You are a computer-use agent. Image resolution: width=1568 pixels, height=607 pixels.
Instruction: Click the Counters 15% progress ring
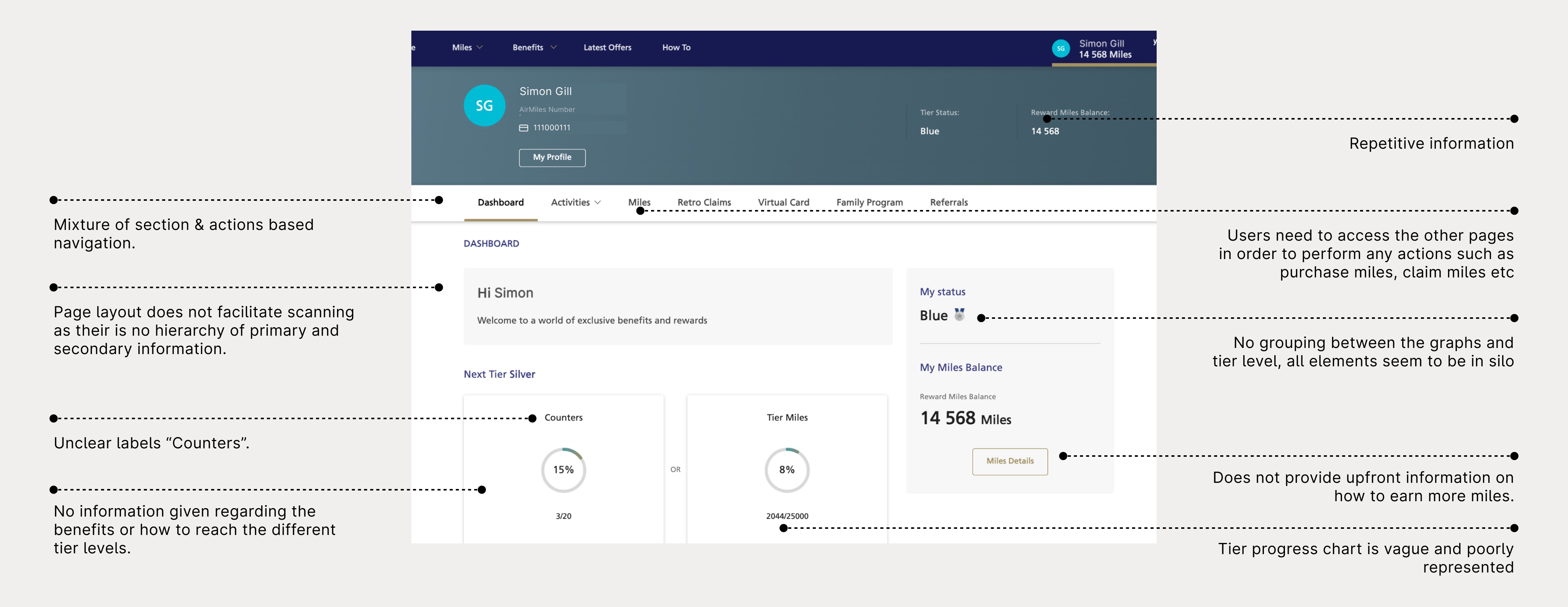pyautogui.click(x=564, y=470)
